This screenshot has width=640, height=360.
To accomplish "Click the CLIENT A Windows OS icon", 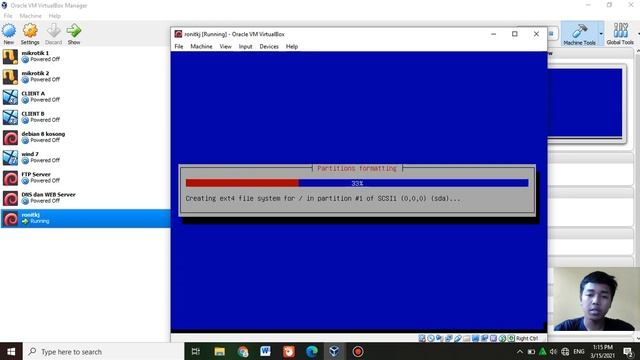I will pyautogui.click(x=10, y=97).
